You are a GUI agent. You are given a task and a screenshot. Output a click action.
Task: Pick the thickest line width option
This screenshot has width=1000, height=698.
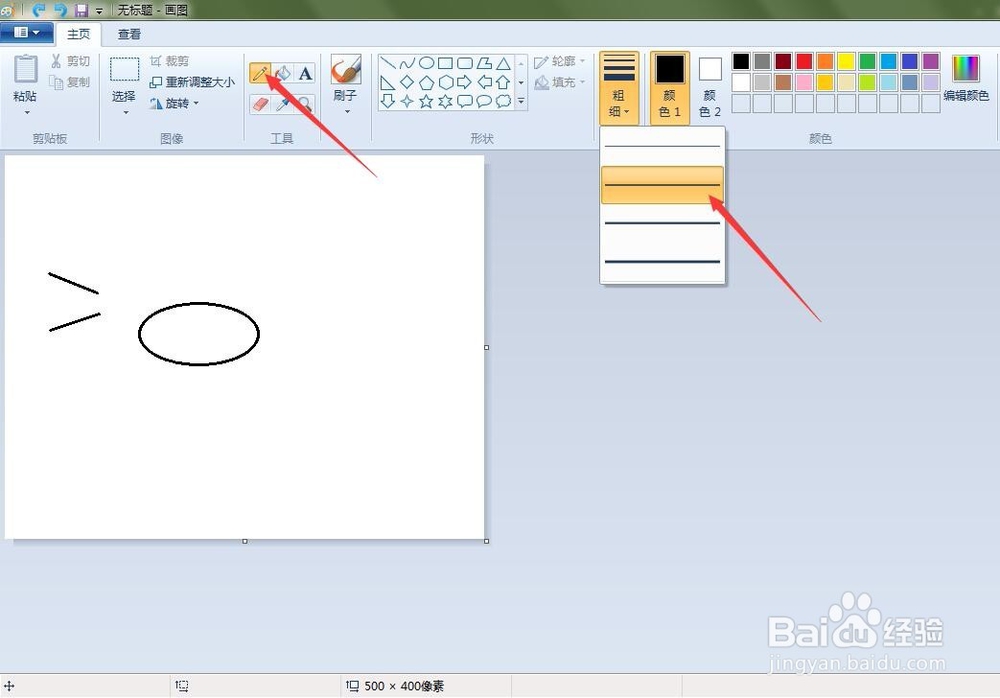[x=662, y=262]
